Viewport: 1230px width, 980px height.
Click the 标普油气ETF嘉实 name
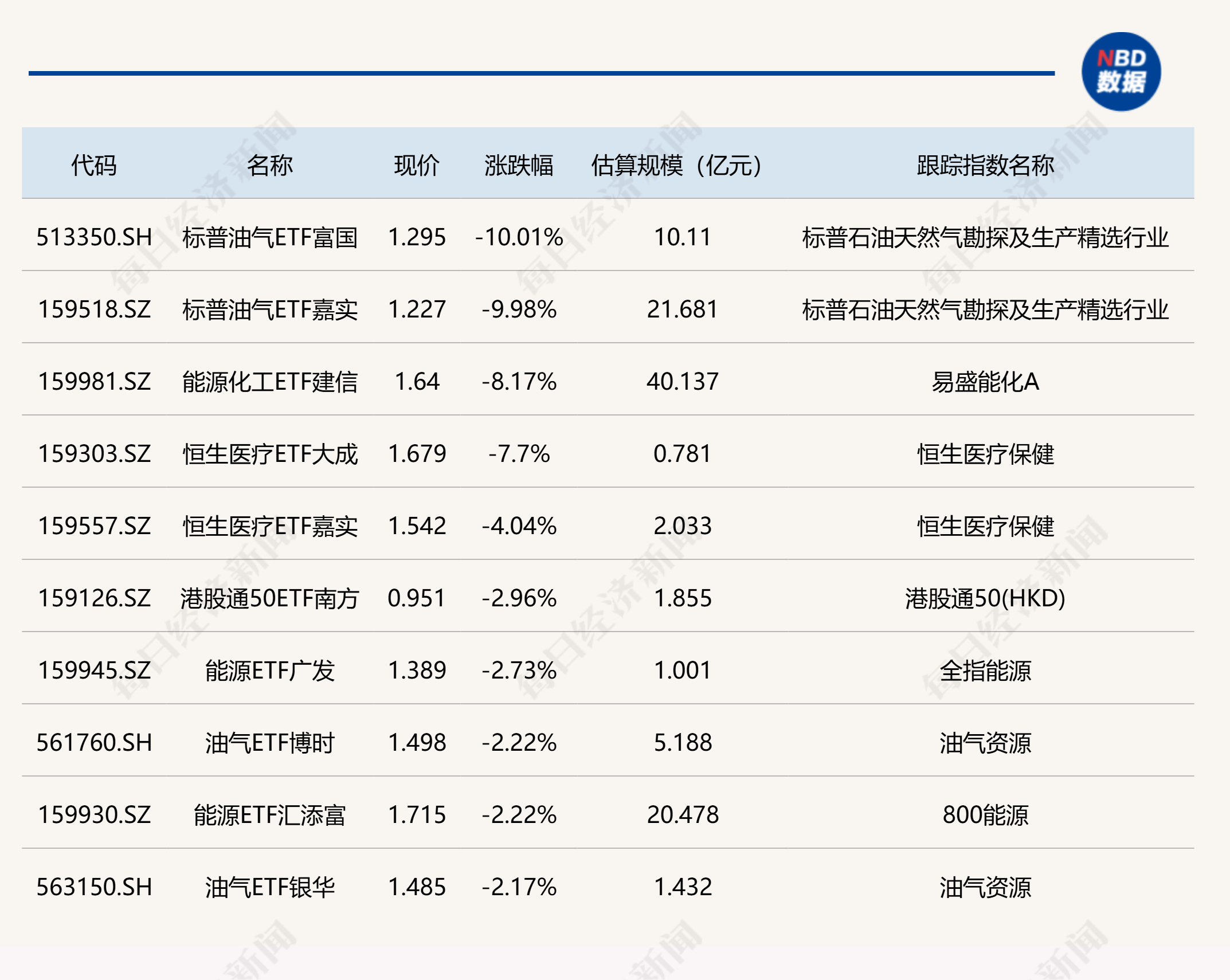(x=269, y=309)
